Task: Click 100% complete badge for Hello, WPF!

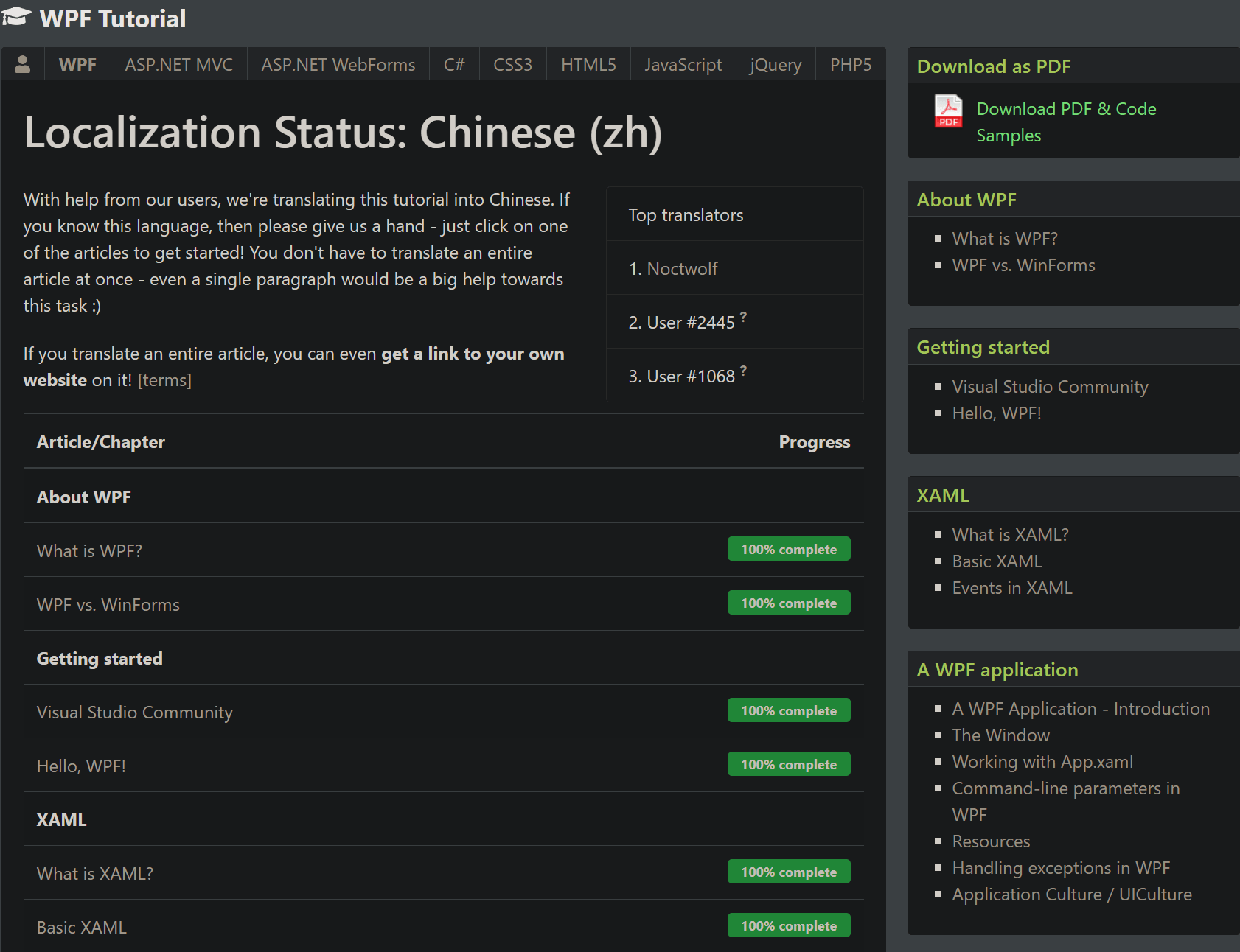Action: pyautogui.click(x=788, y=765)
